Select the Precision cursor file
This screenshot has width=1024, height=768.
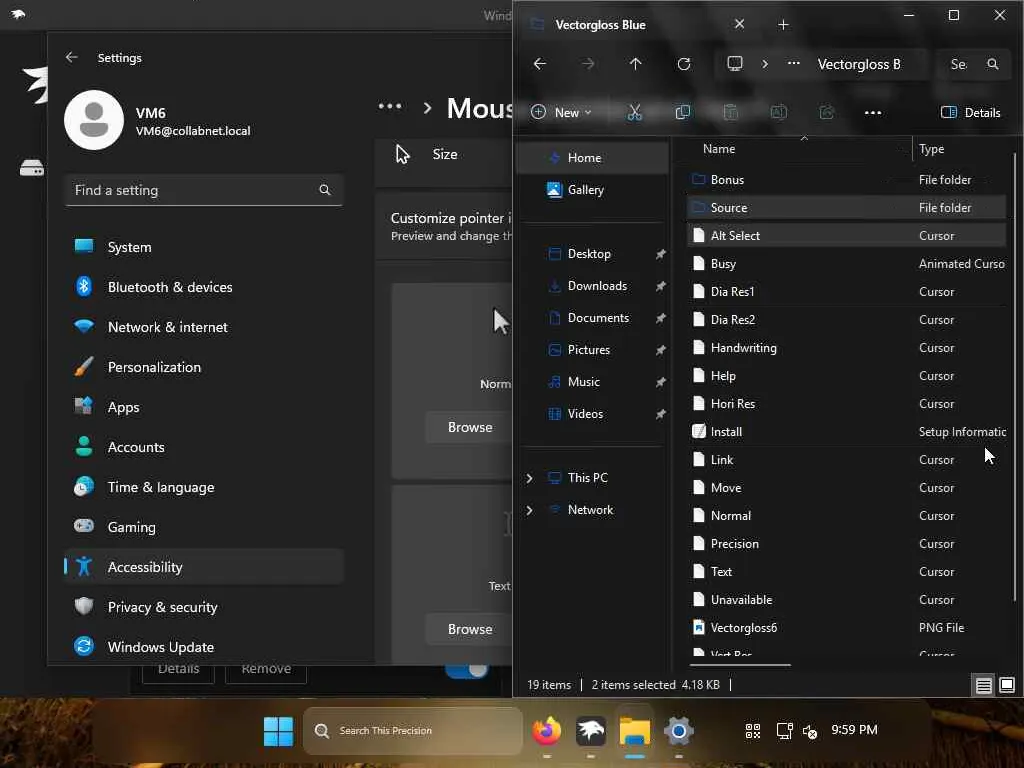click(846, 543)
